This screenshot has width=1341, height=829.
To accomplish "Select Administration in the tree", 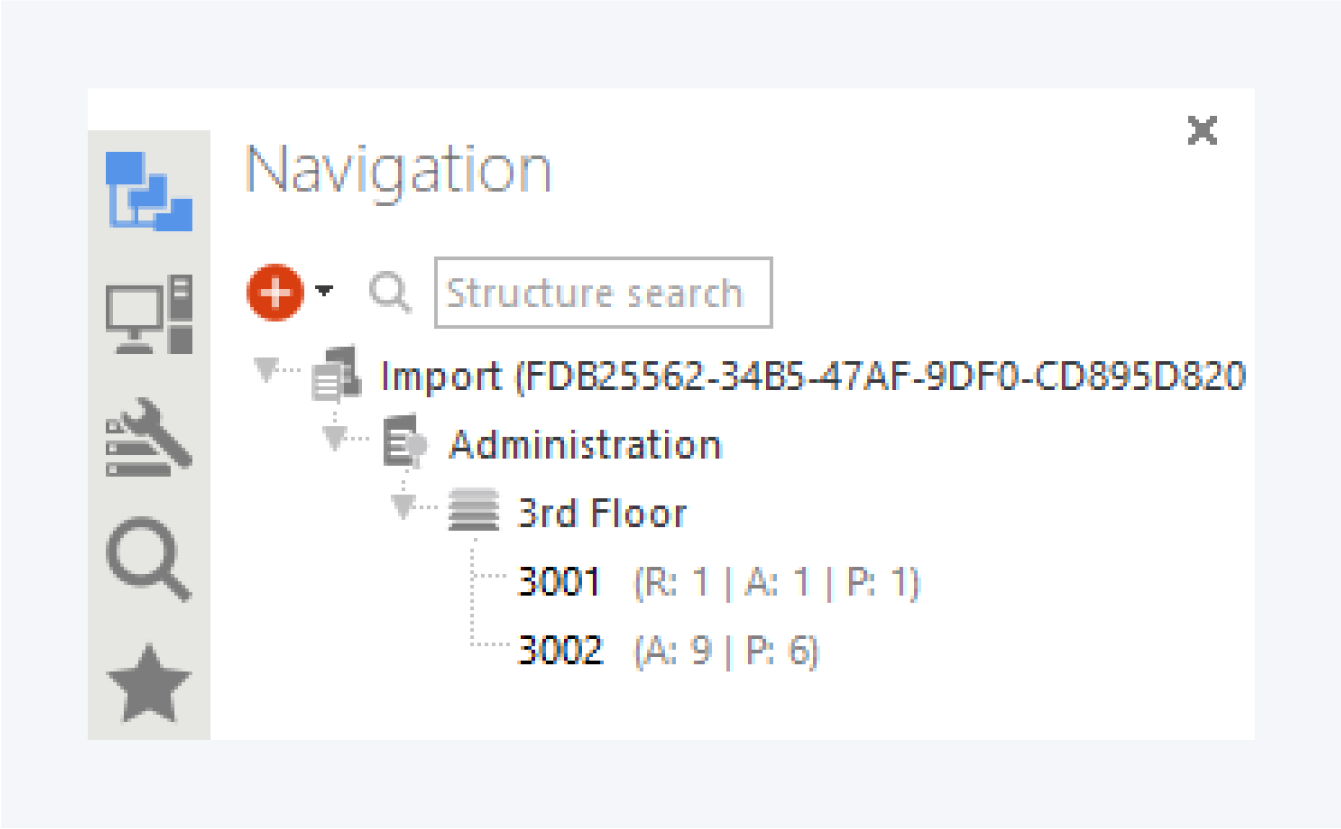I will coord(585,444).
